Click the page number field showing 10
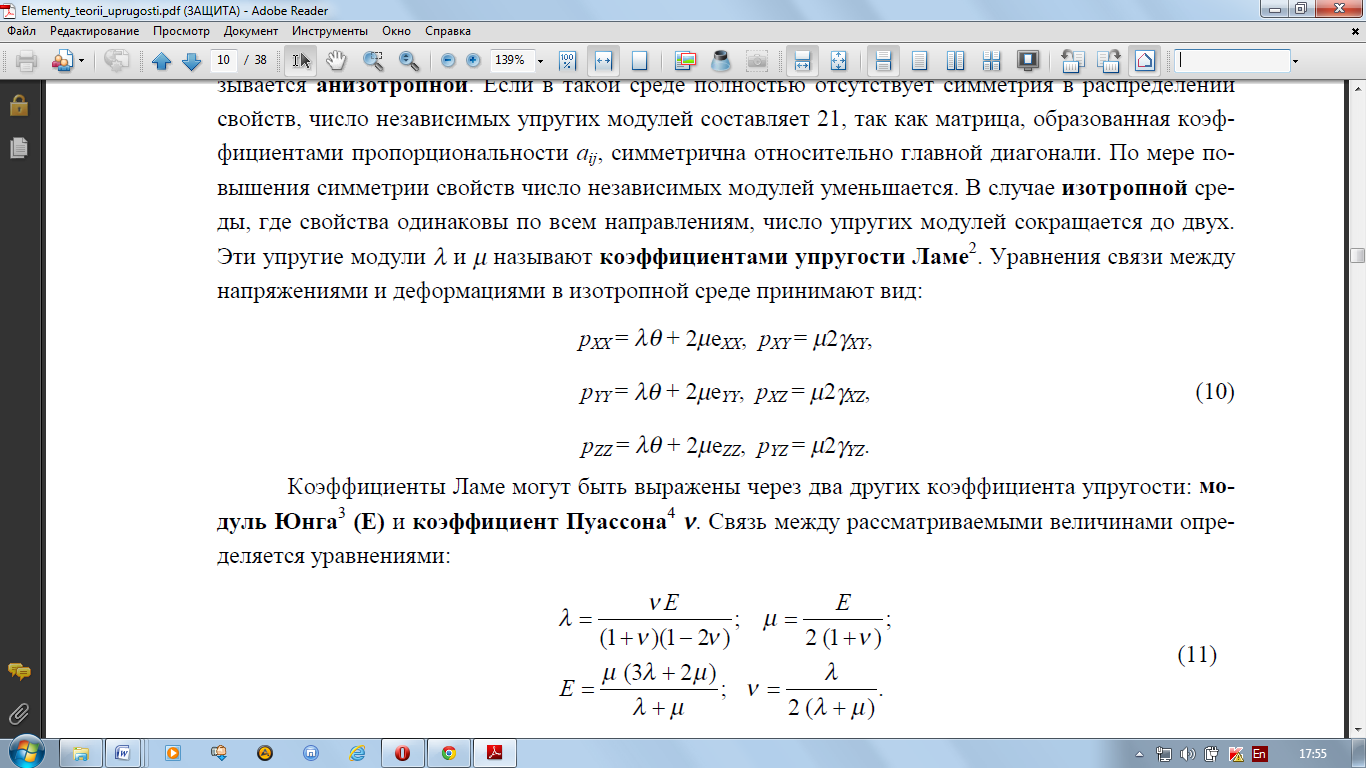 (225, 60)
